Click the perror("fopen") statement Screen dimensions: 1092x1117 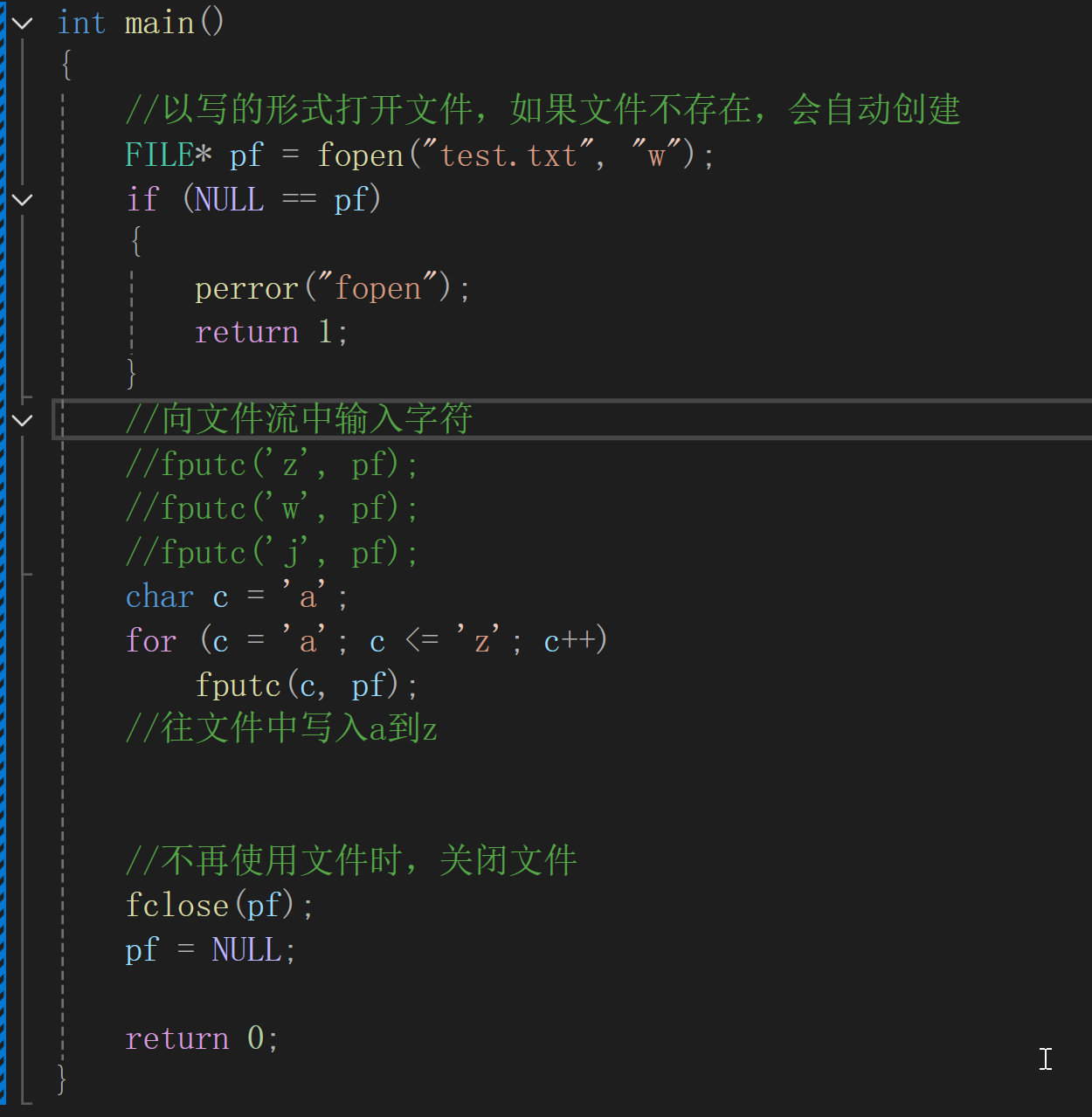pyautogui.click(x=333, y=288)
